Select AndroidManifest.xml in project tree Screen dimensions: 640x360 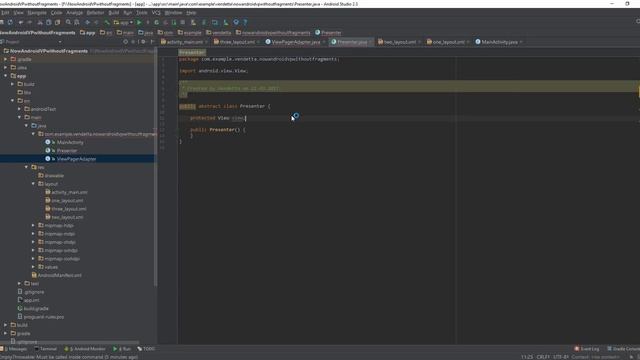click(59, 275)
